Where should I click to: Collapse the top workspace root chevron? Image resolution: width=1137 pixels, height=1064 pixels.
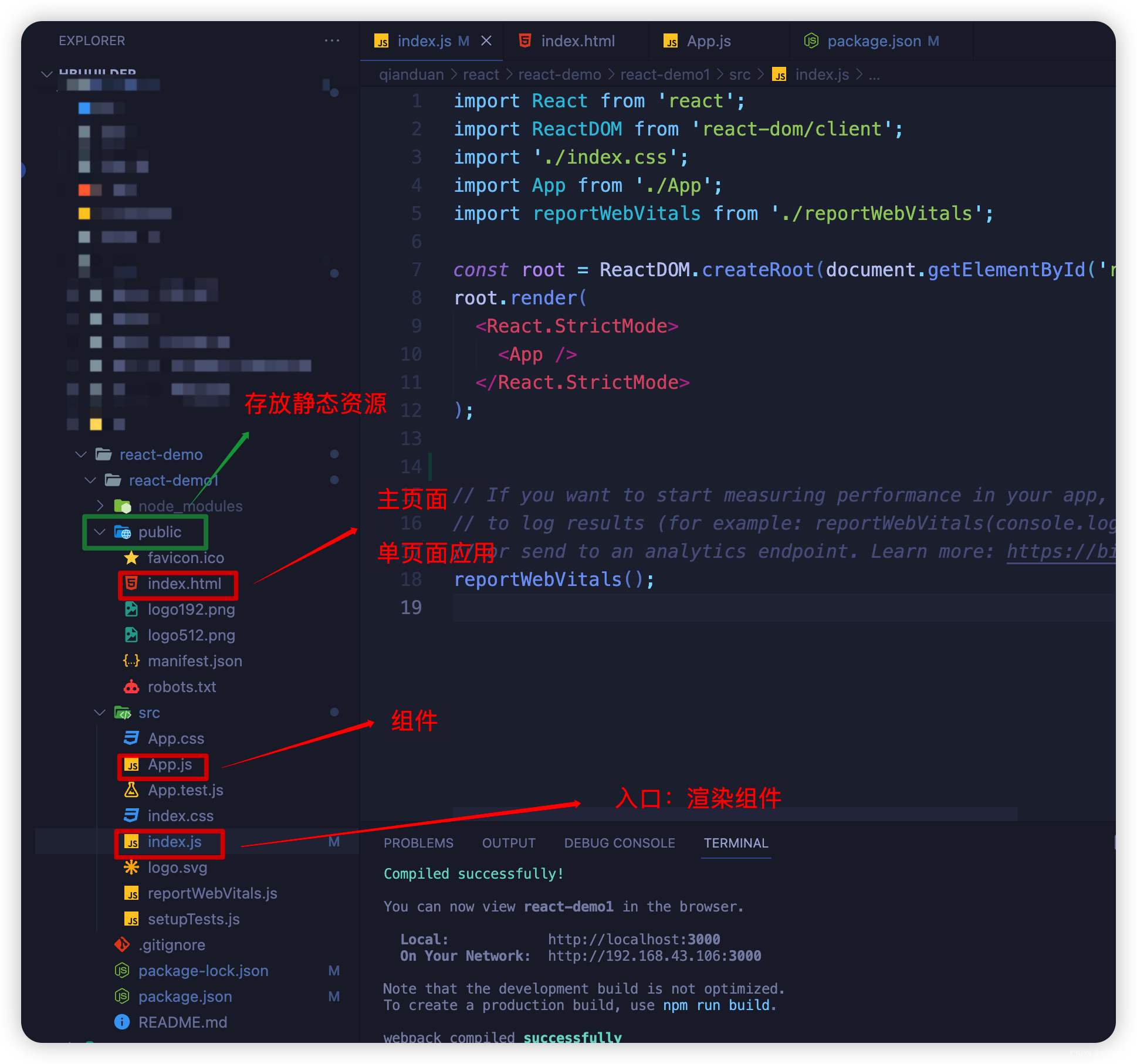point(47,74)
